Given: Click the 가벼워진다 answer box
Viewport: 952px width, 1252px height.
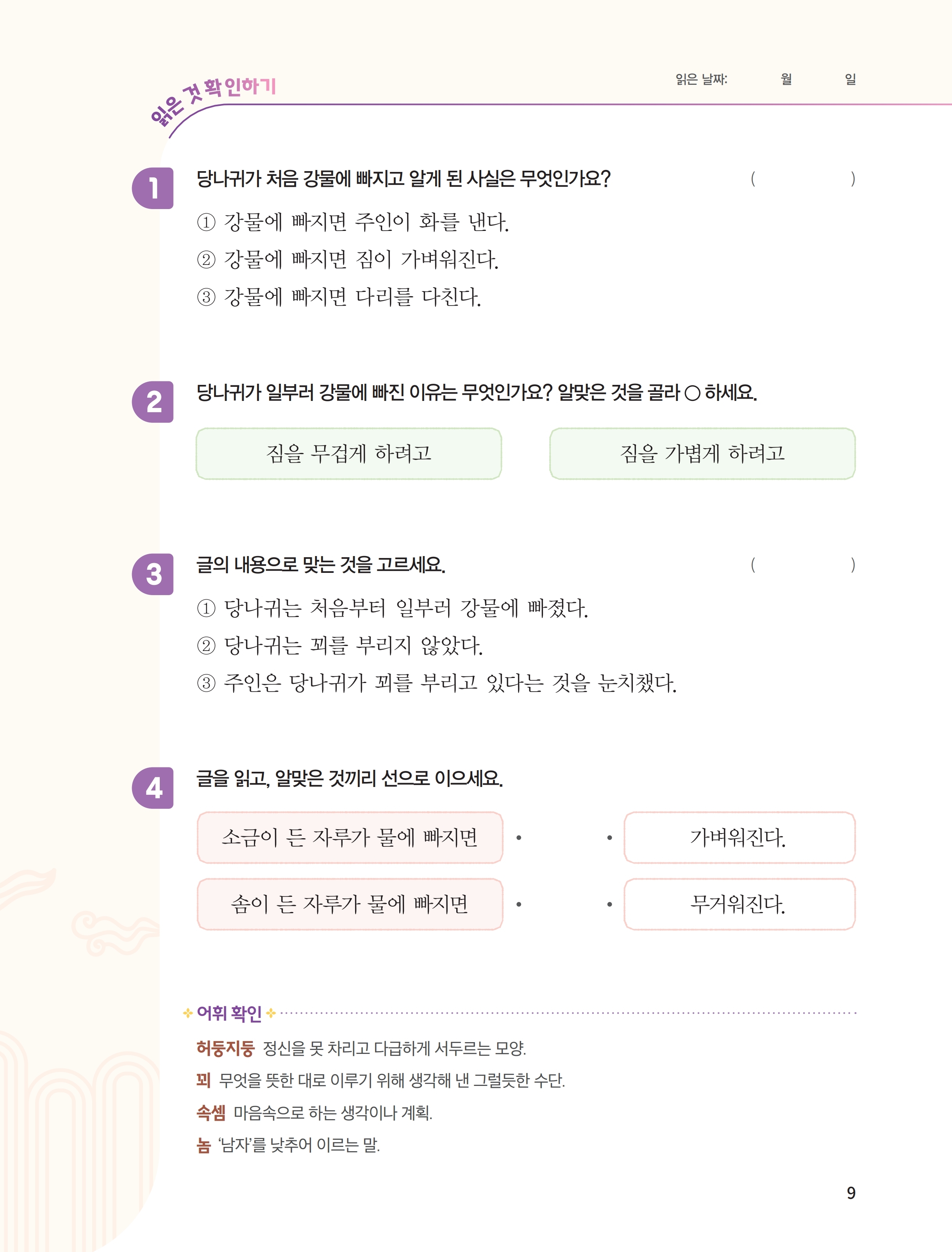Looking at the screenshot, I should [x=739, y=838].
